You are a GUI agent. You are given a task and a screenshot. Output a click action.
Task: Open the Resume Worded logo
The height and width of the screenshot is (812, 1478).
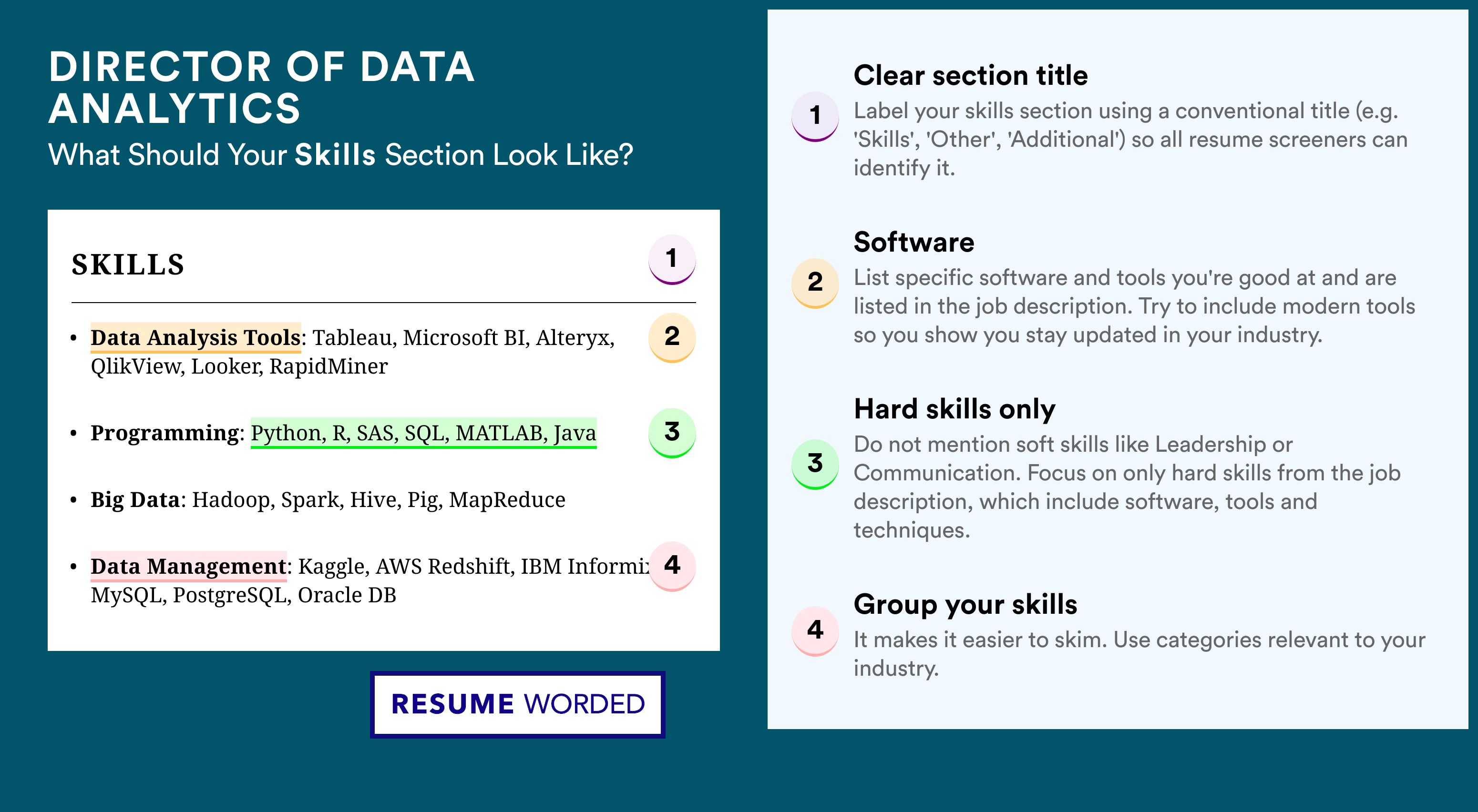(517, 704)
